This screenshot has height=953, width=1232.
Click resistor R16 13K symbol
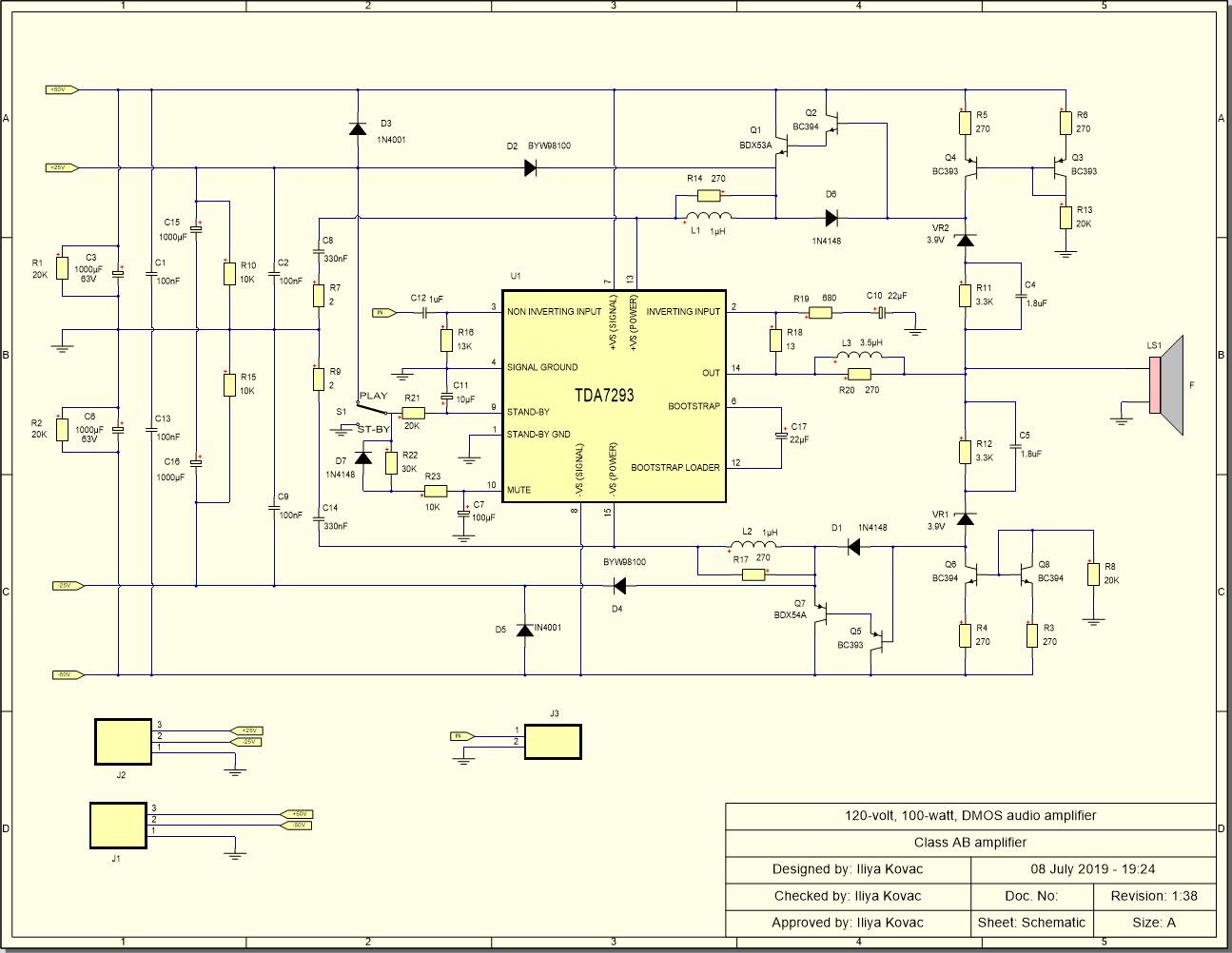pyautogui.click(x=446, y=340)
